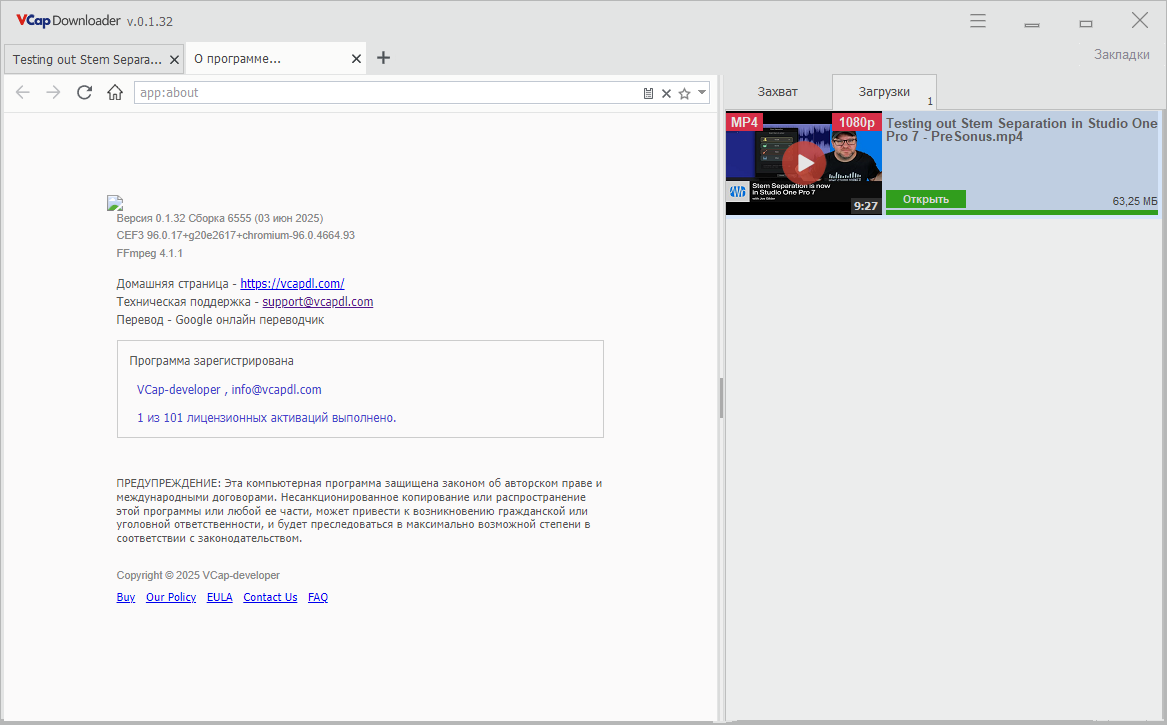Clear the address bar with the X icon
This screenshot has width=1167, height=725.
coord(666,93)
